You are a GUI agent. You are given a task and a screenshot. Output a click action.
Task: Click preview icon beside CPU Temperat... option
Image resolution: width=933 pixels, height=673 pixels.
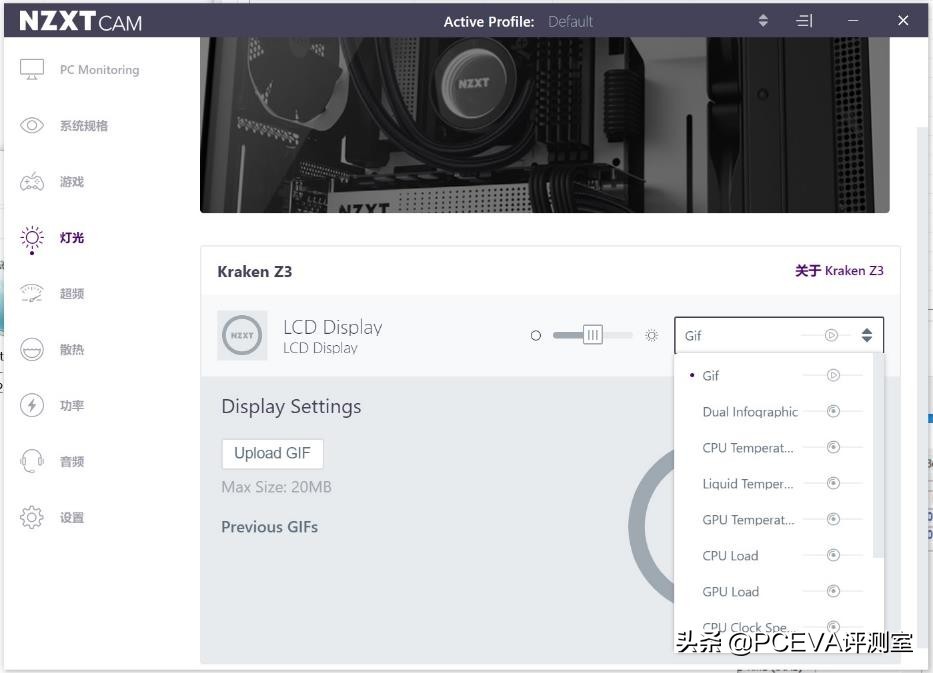coord(833,447)
